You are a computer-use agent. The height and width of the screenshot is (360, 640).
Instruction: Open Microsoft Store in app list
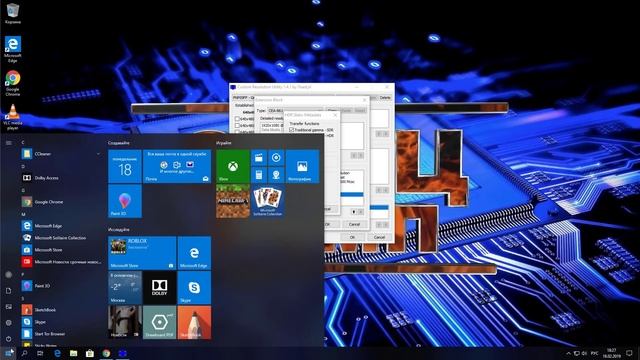[x=61, y=250]
